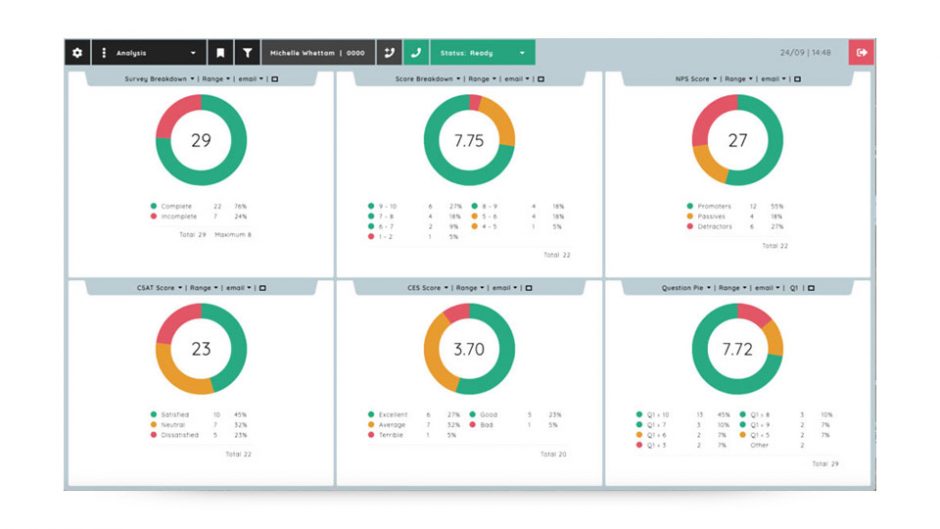Click the square icon in NPS Score header
Viewport: 940px width, 529px height.
tap(797, 78)
